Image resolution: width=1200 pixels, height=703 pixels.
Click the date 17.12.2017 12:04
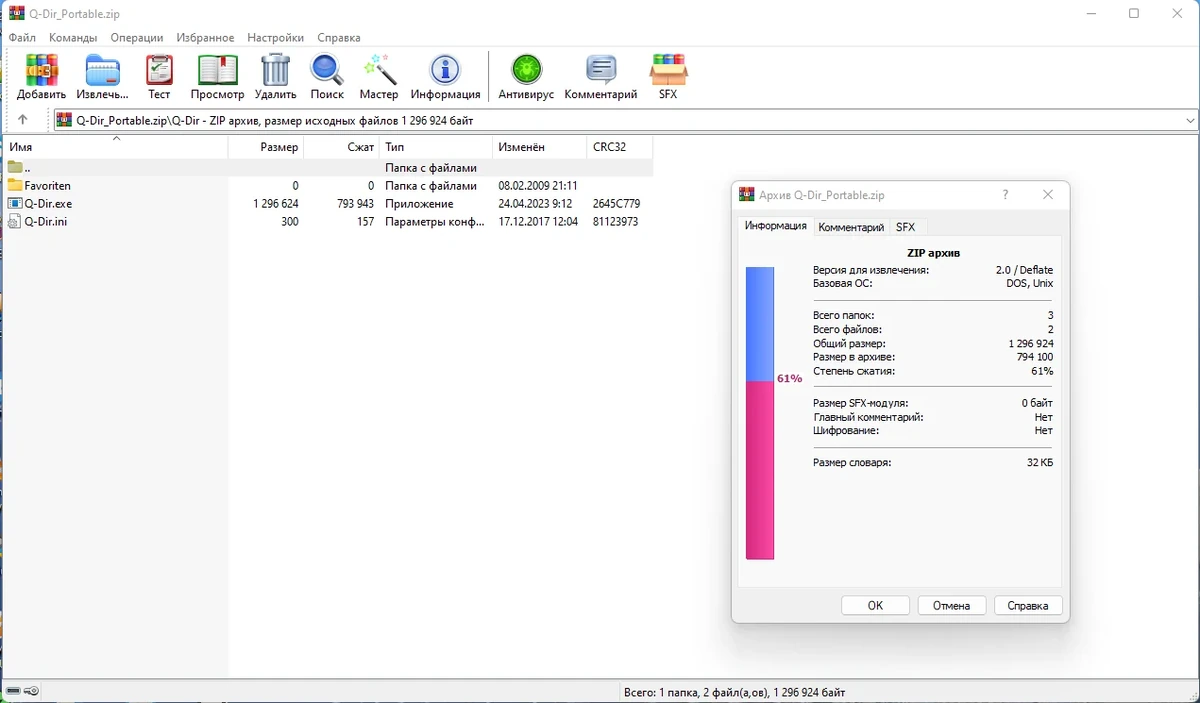(538, 222)
